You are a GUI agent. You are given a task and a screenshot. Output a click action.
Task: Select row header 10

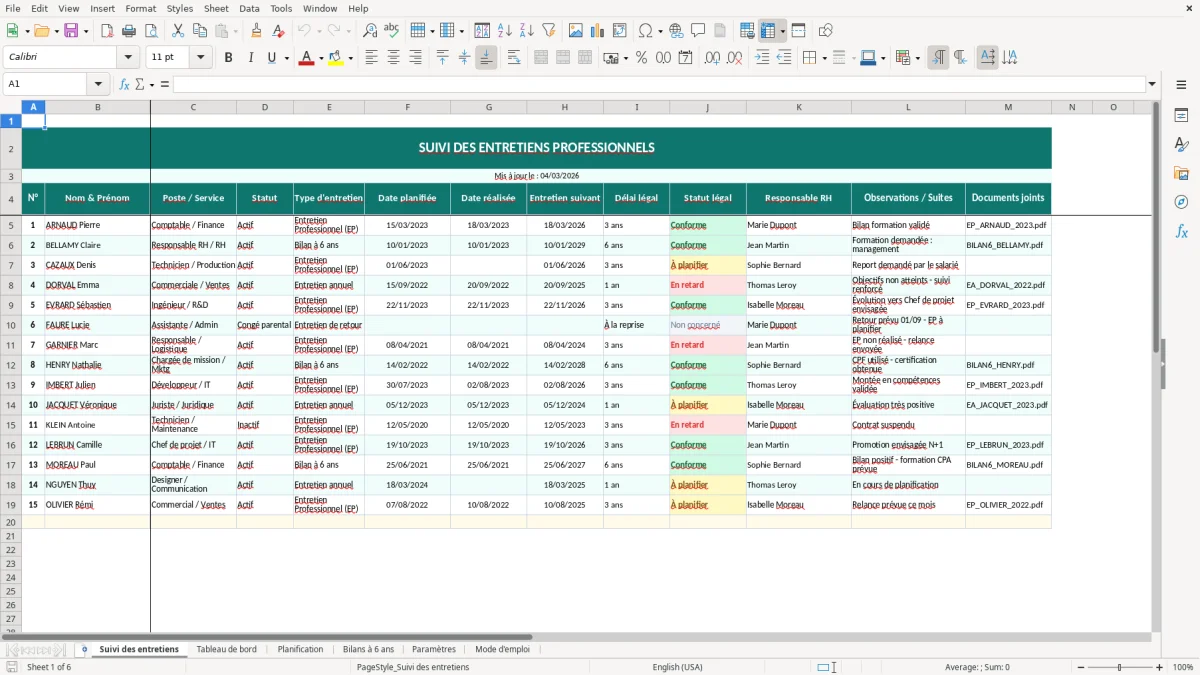11,325
